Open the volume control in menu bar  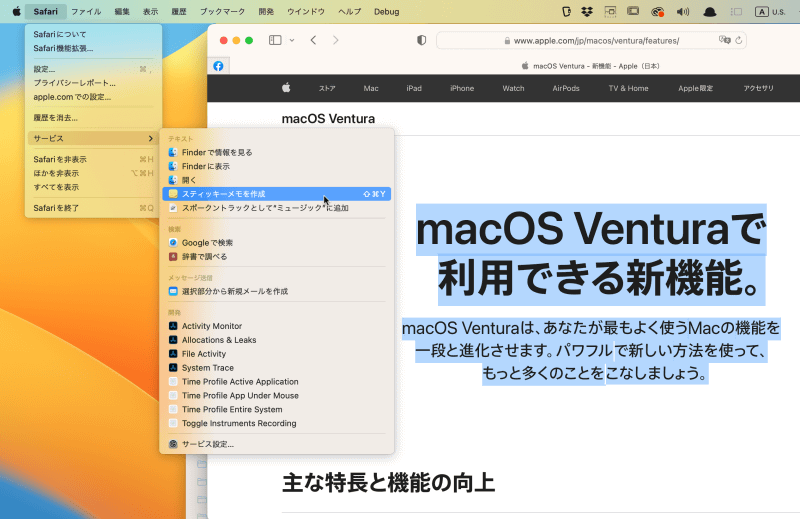(683, 11)
